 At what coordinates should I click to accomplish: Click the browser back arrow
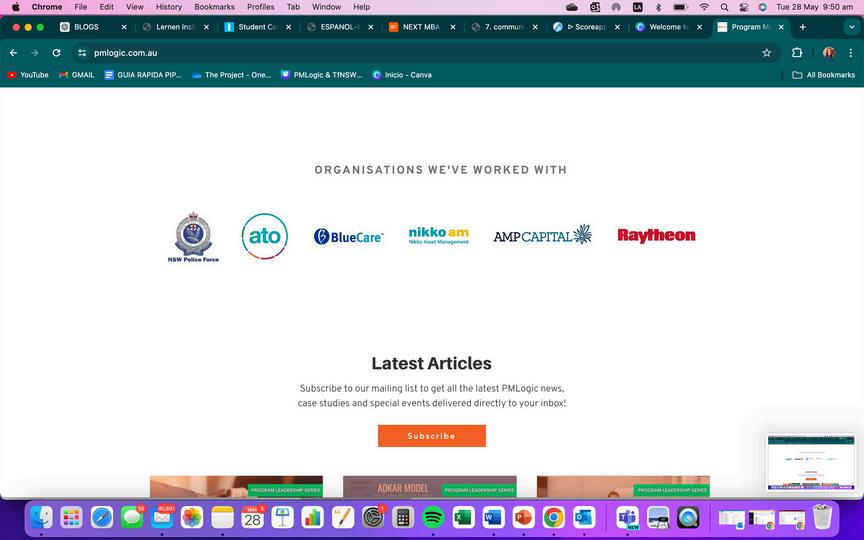pyautogui.click(x=13, y=53)
